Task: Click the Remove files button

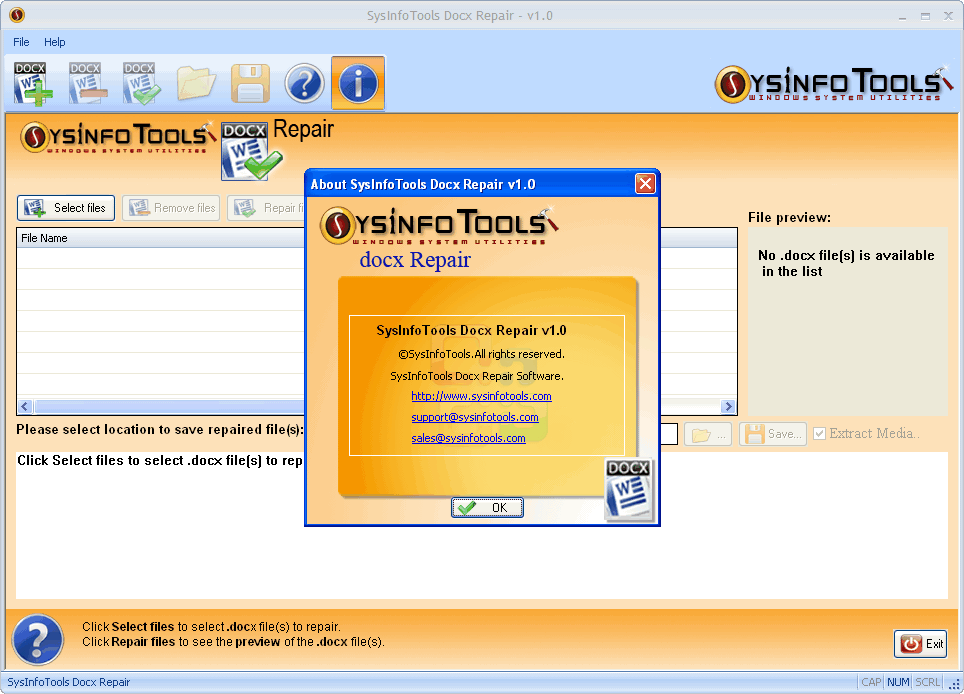Action: coord(171,208)
